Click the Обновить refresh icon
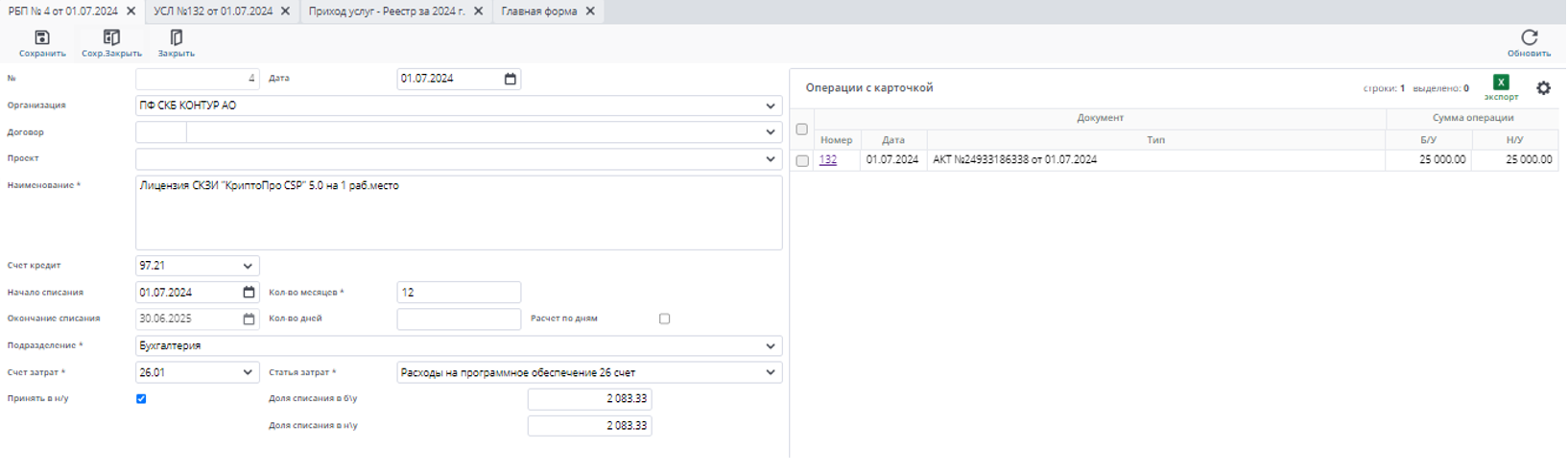Image resolution: width=1568 pixels, height=473 pixels. [x=1529, y=38]
